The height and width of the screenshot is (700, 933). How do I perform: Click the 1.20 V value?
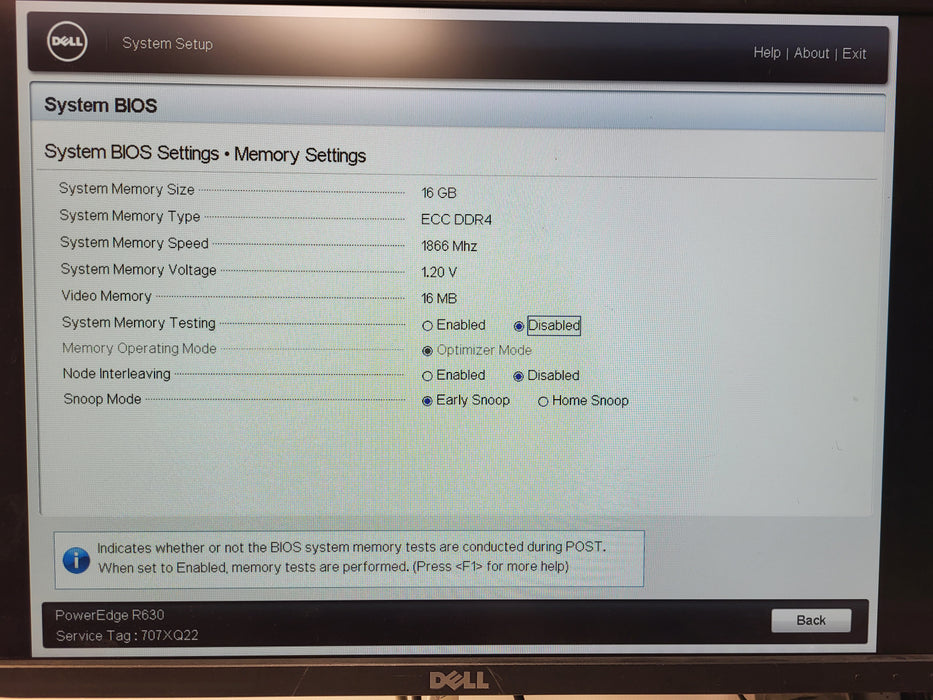(x=439, y=272)
